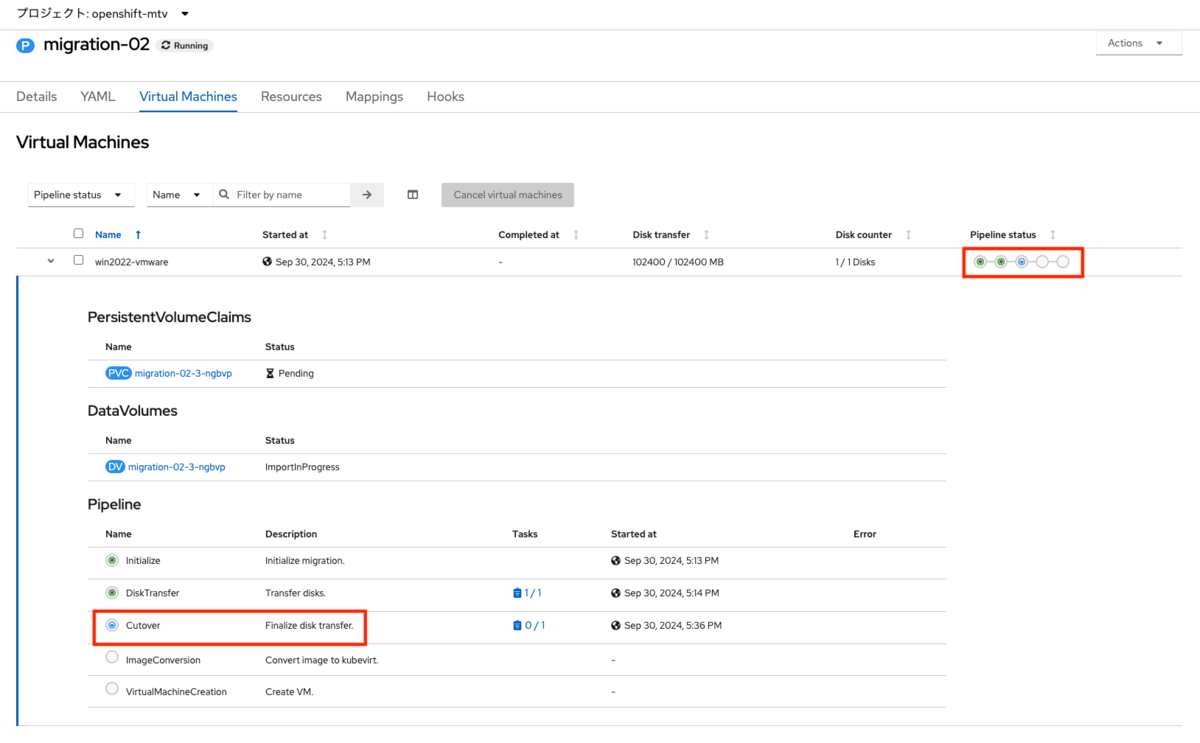Viewport: 1200px width, 743px height.
Task: Click the pipeline status progress indicator for win2022-vmware
Action: [1022, 261]
